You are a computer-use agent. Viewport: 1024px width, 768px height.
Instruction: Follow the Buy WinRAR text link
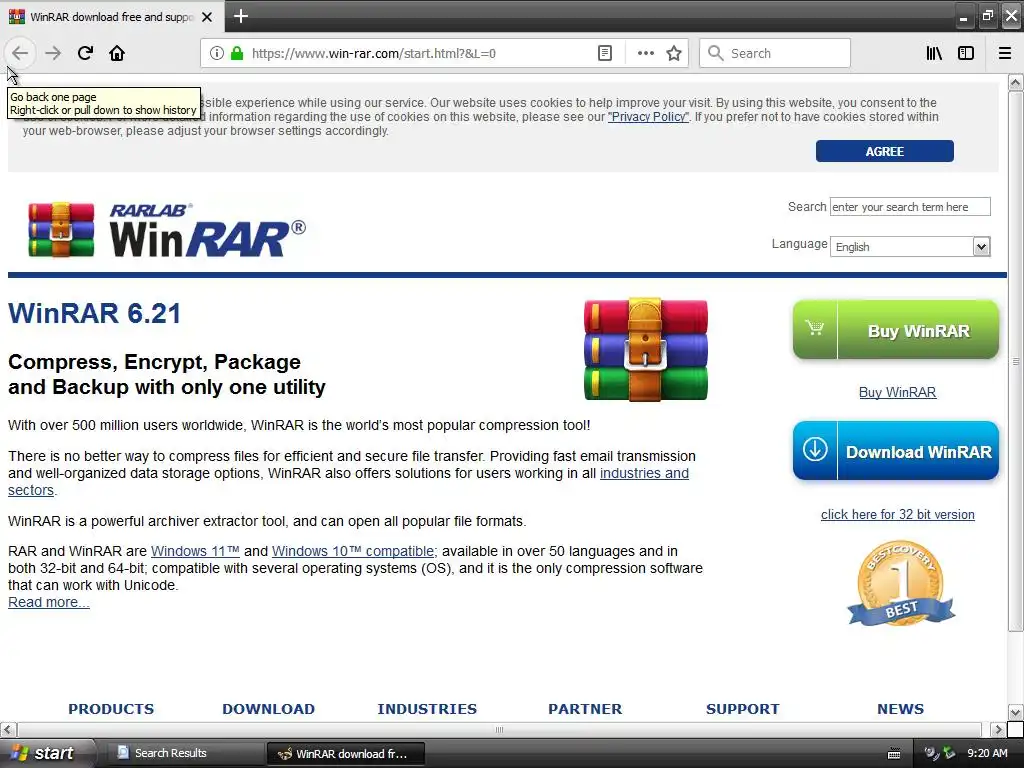897,392
